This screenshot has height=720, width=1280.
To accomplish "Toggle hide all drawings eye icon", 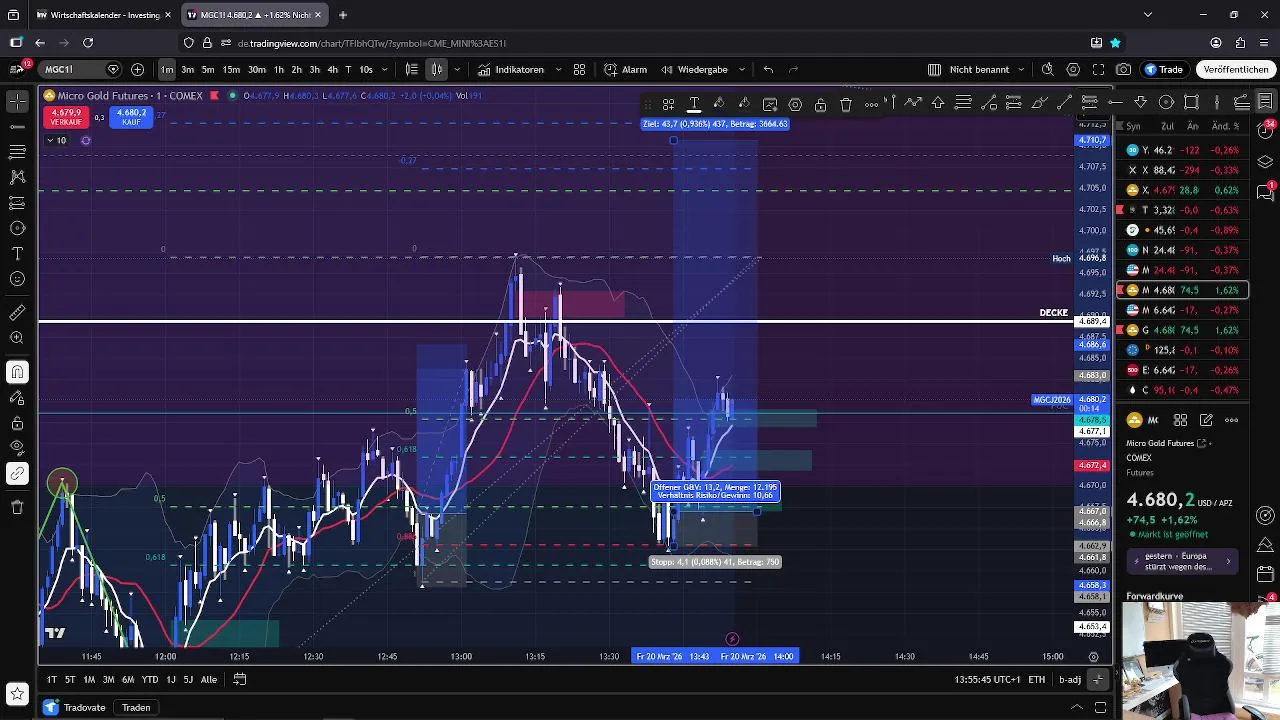I will [17, 447].
